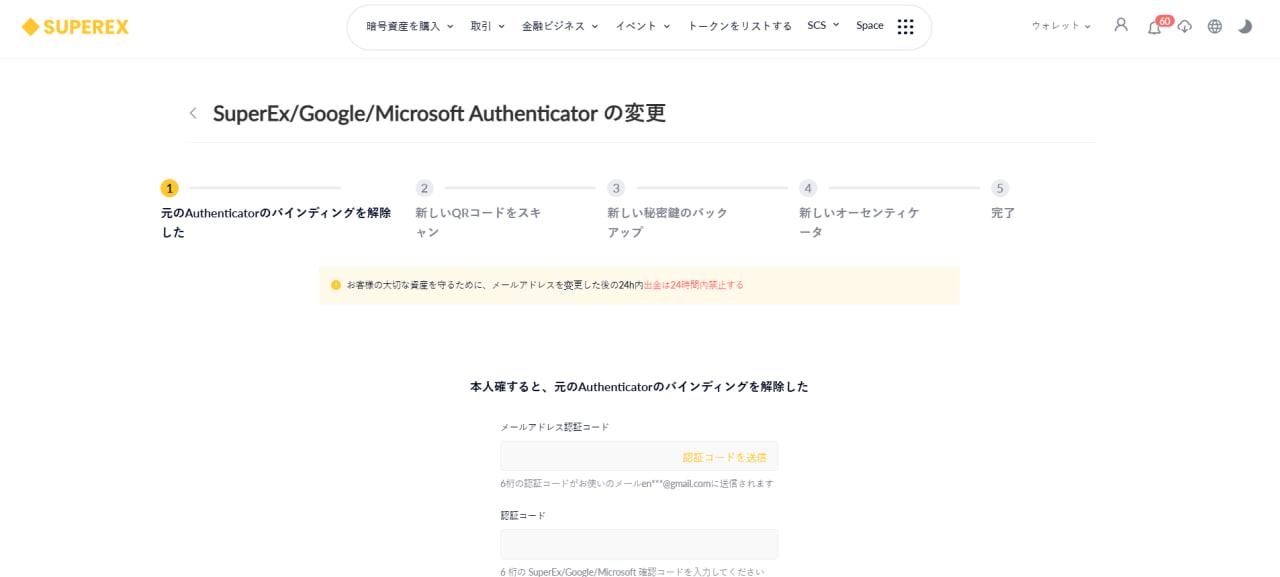
Task: Click トークンをリストする in the navigation bar
Action: click(741, 26)
